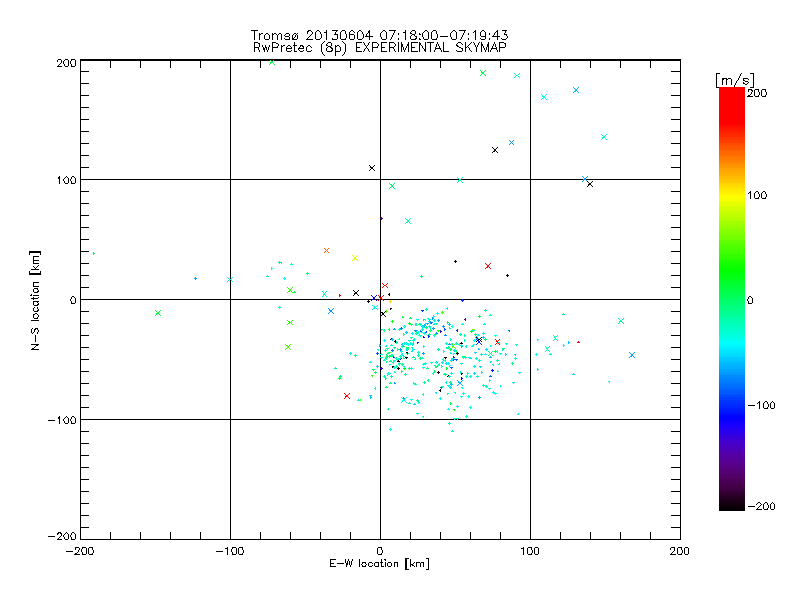Click the "100" tick label on the N-S axis
This screenshot has height=600, width=800.
coord(66,180)
